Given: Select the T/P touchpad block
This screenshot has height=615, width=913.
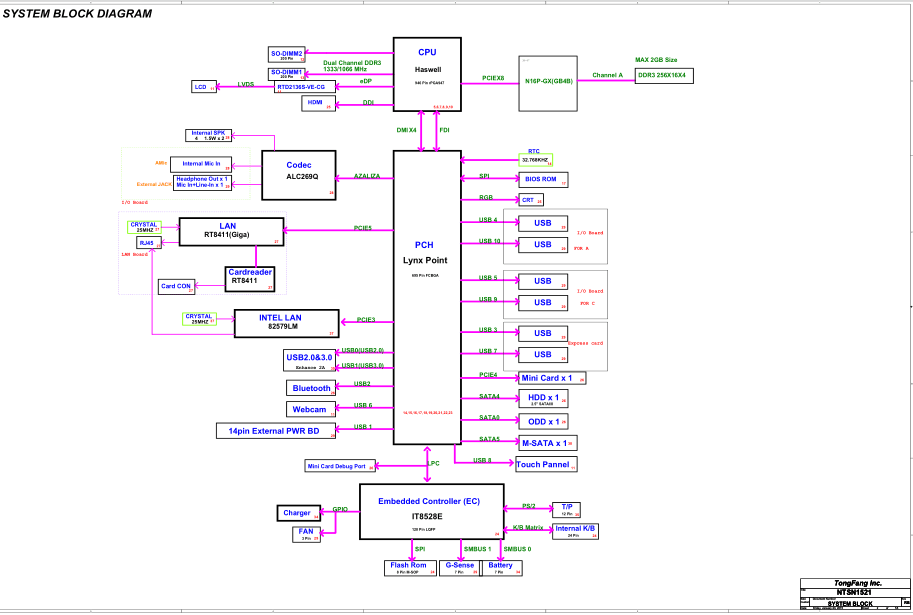Looking at the screenshot, I should point(567,510).
